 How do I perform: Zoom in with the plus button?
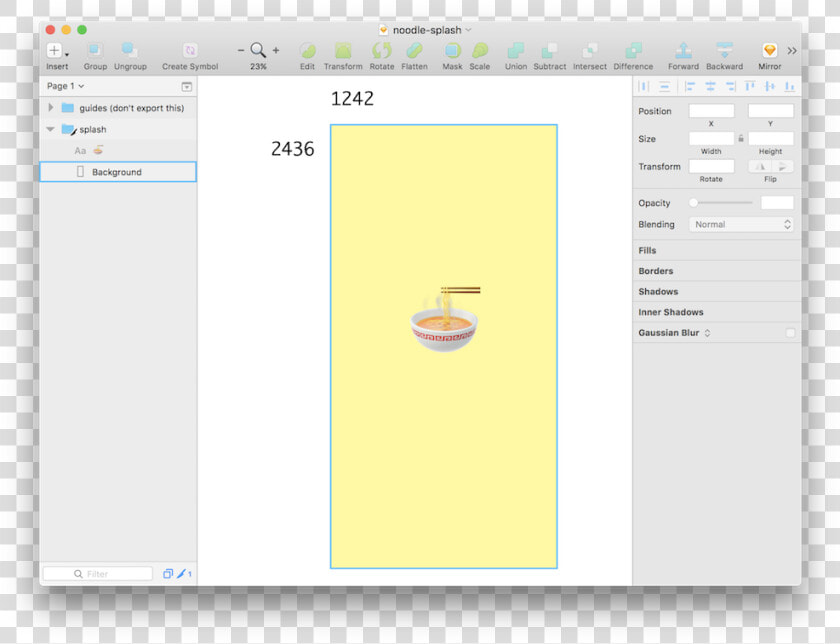pyautogui.click(x=276, y=50)
